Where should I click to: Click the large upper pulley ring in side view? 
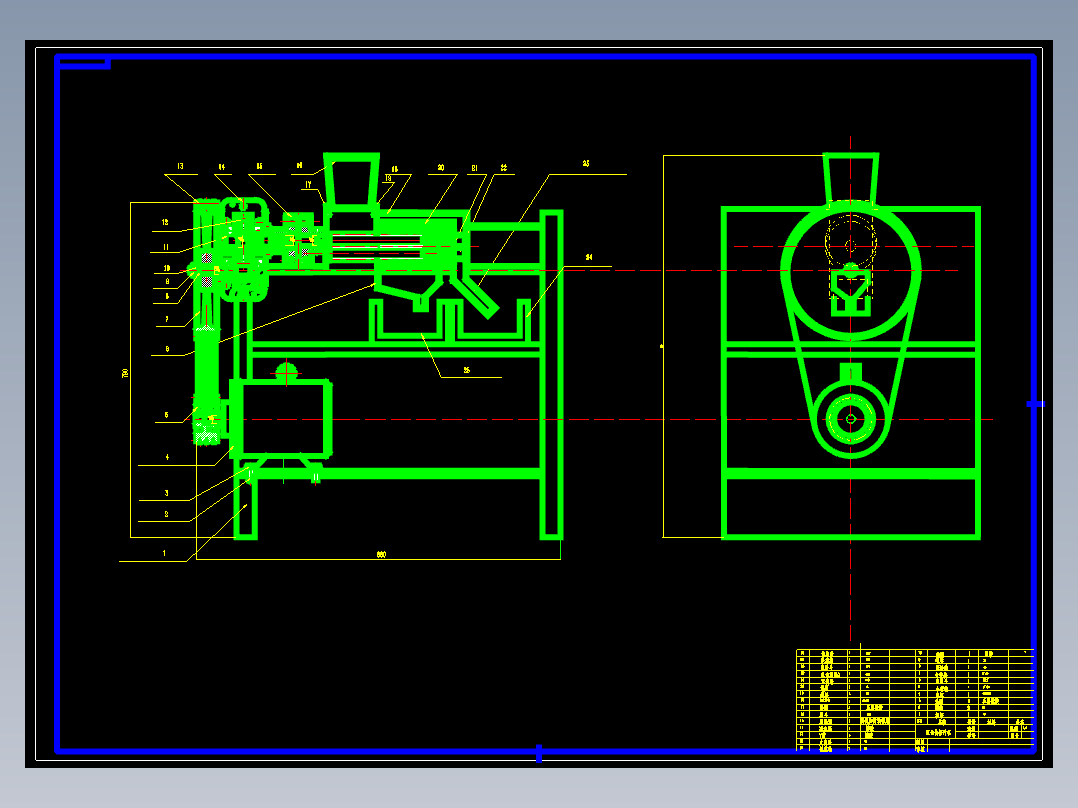point(850,270)
